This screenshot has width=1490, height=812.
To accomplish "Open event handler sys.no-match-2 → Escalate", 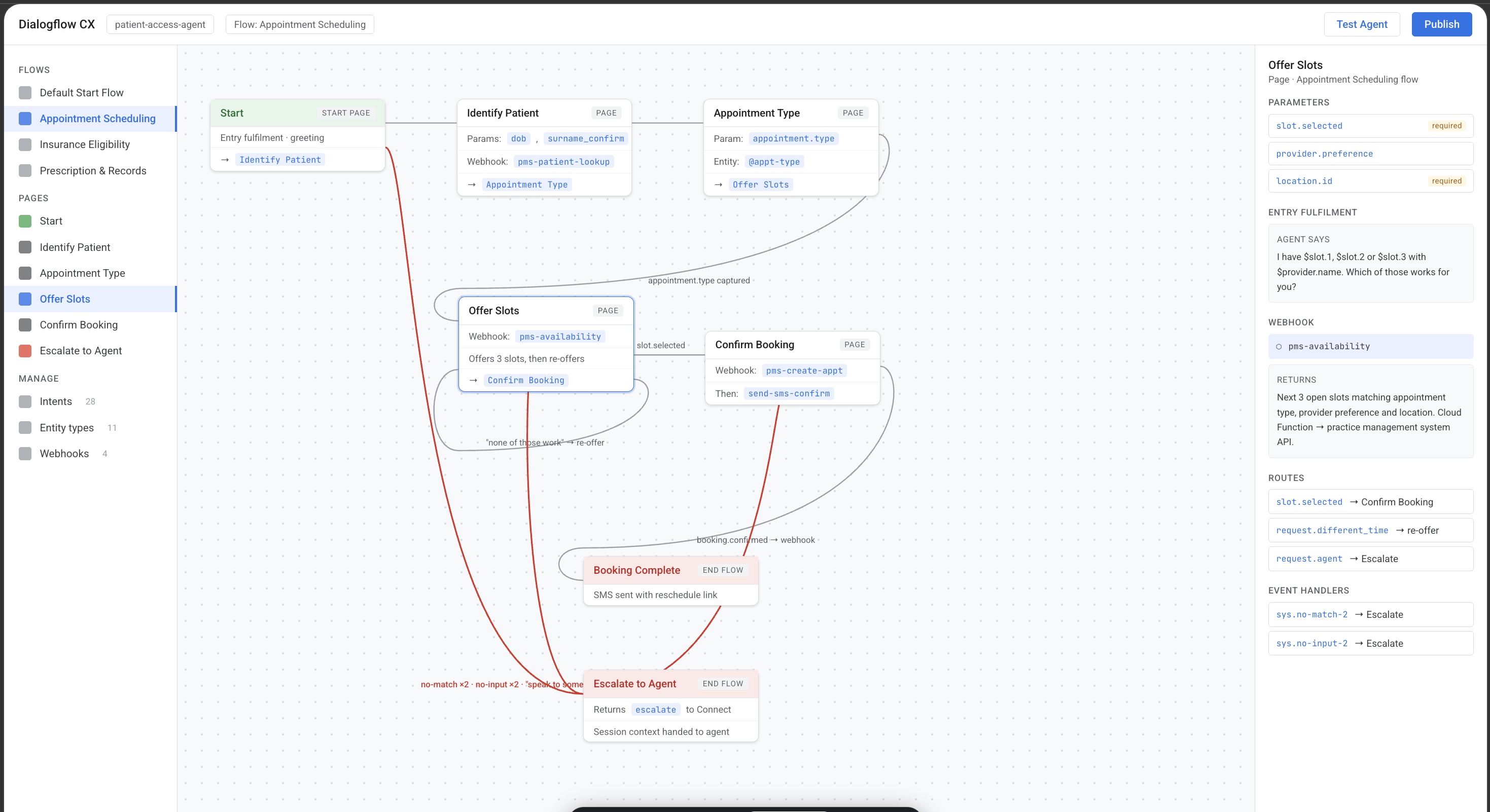I will pos(1370,614).
